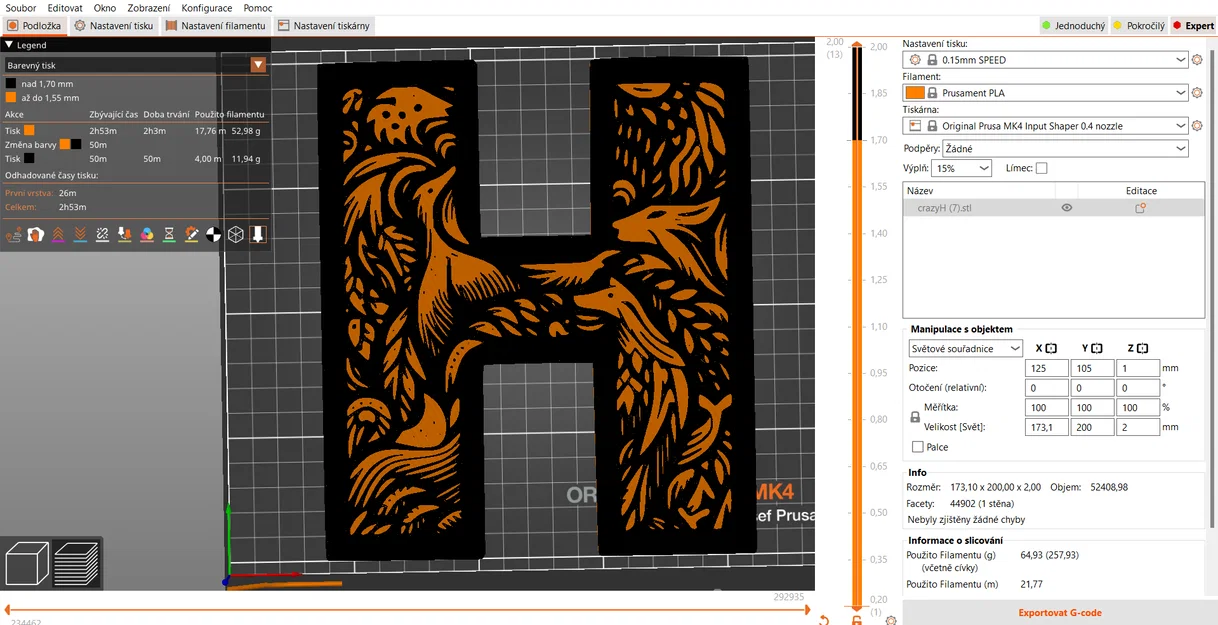Enable the Límec checkbox
Screen dimensions: 1218x625
point(1041,168)
